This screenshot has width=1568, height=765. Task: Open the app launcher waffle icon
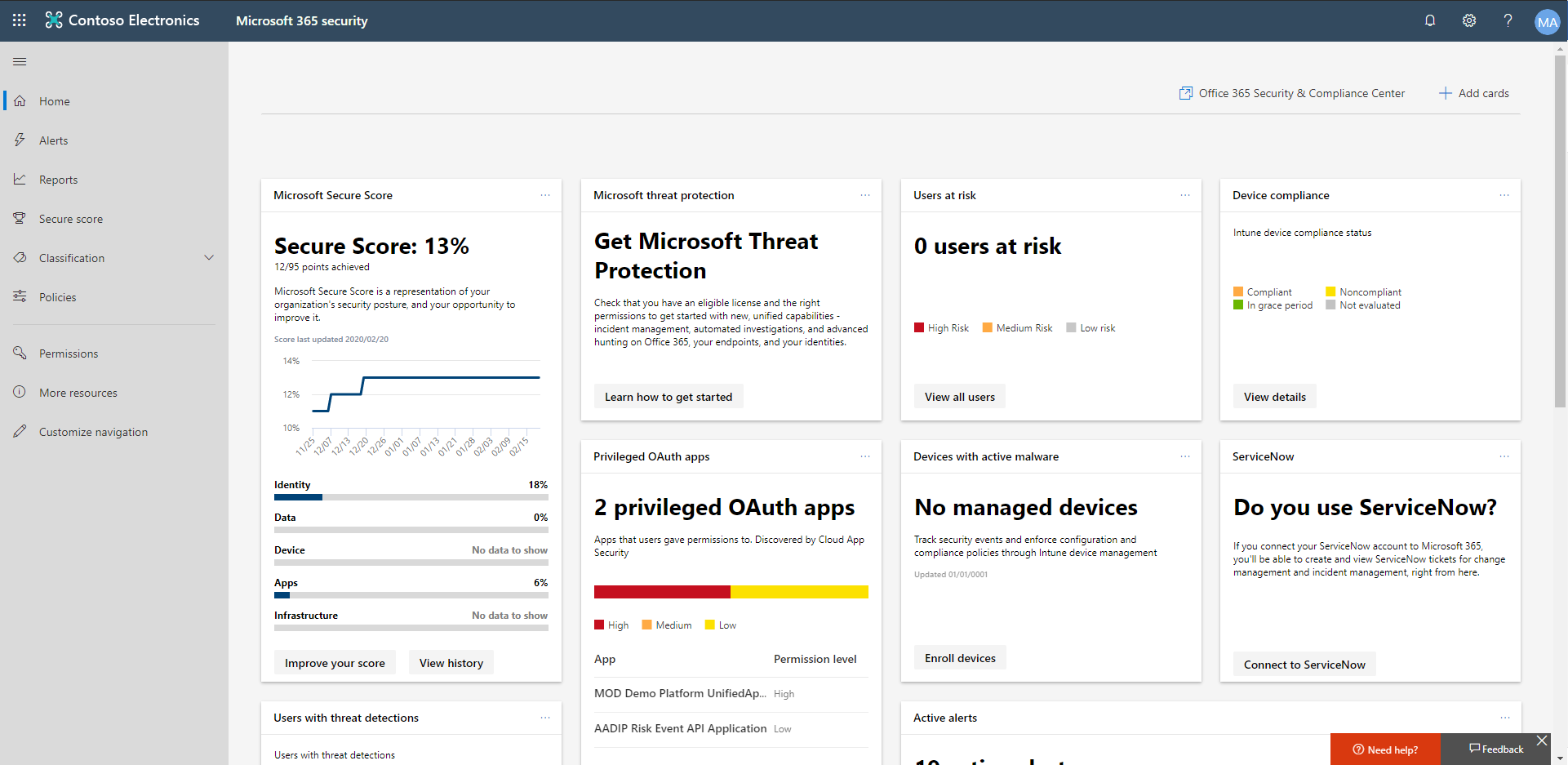click(18, 20)
